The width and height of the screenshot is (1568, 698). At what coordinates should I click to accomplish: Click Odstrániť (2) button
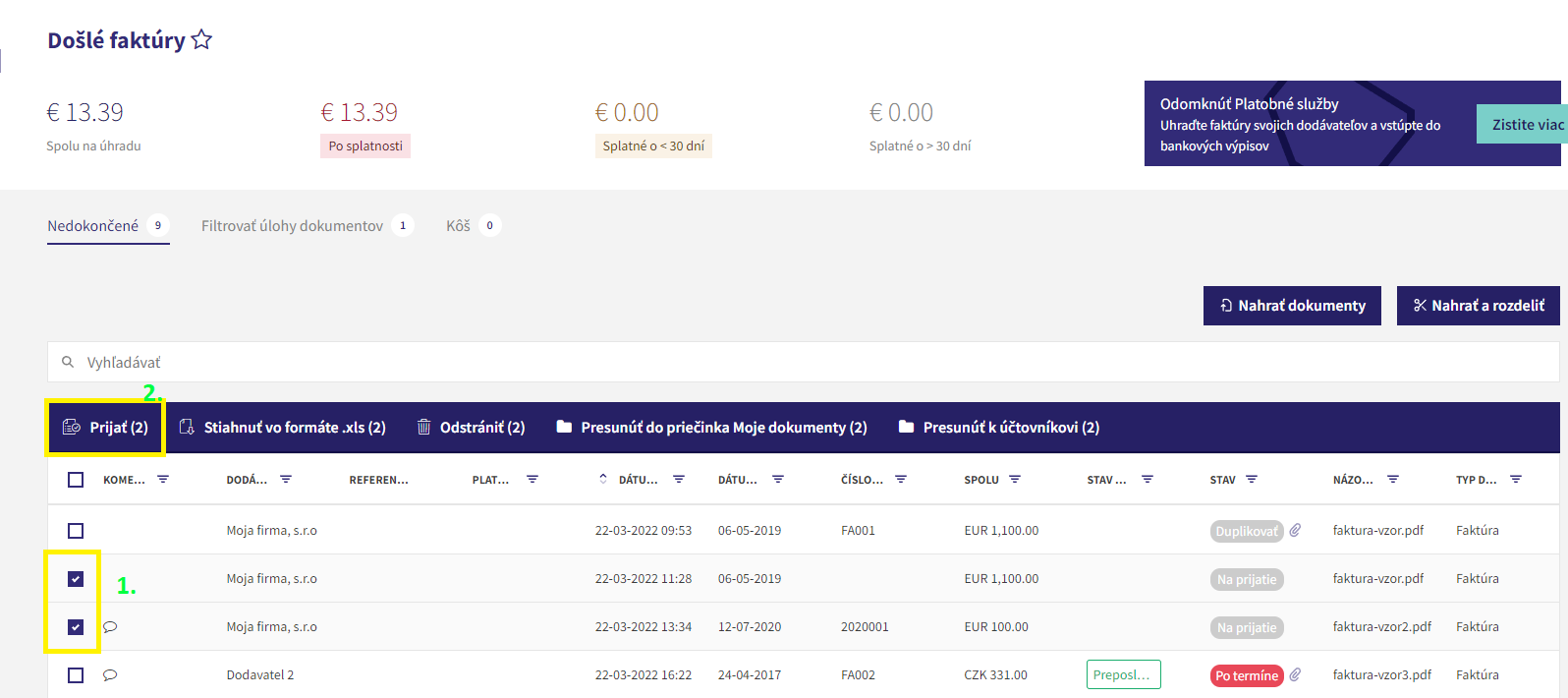click(472, 427)
